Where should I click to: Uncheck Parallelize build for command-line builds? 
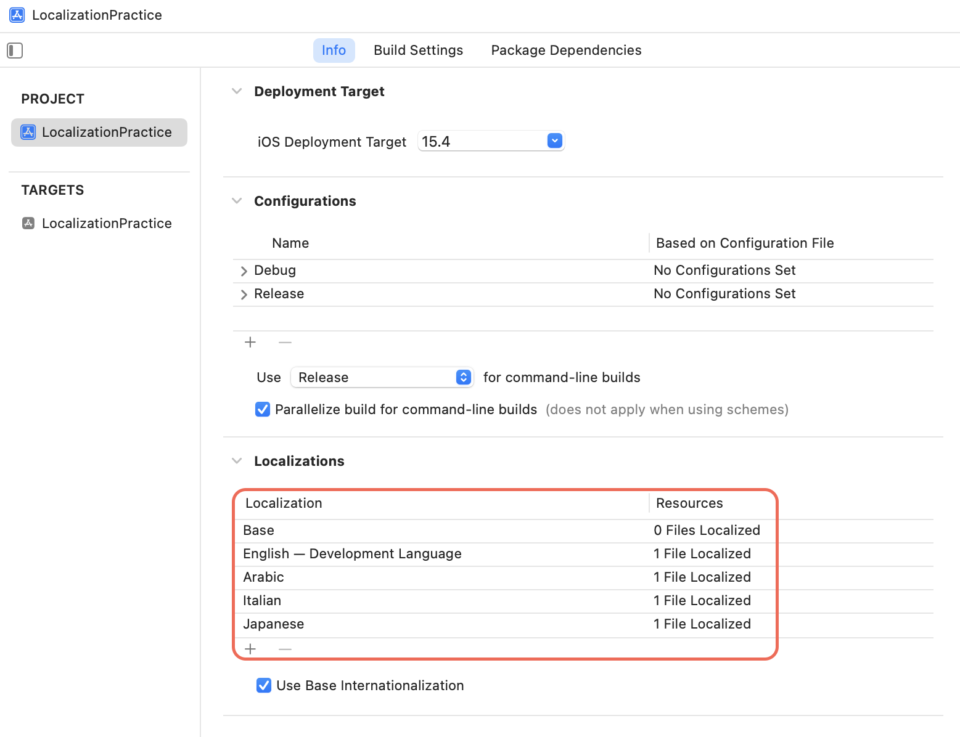click(x=261, y=409)
